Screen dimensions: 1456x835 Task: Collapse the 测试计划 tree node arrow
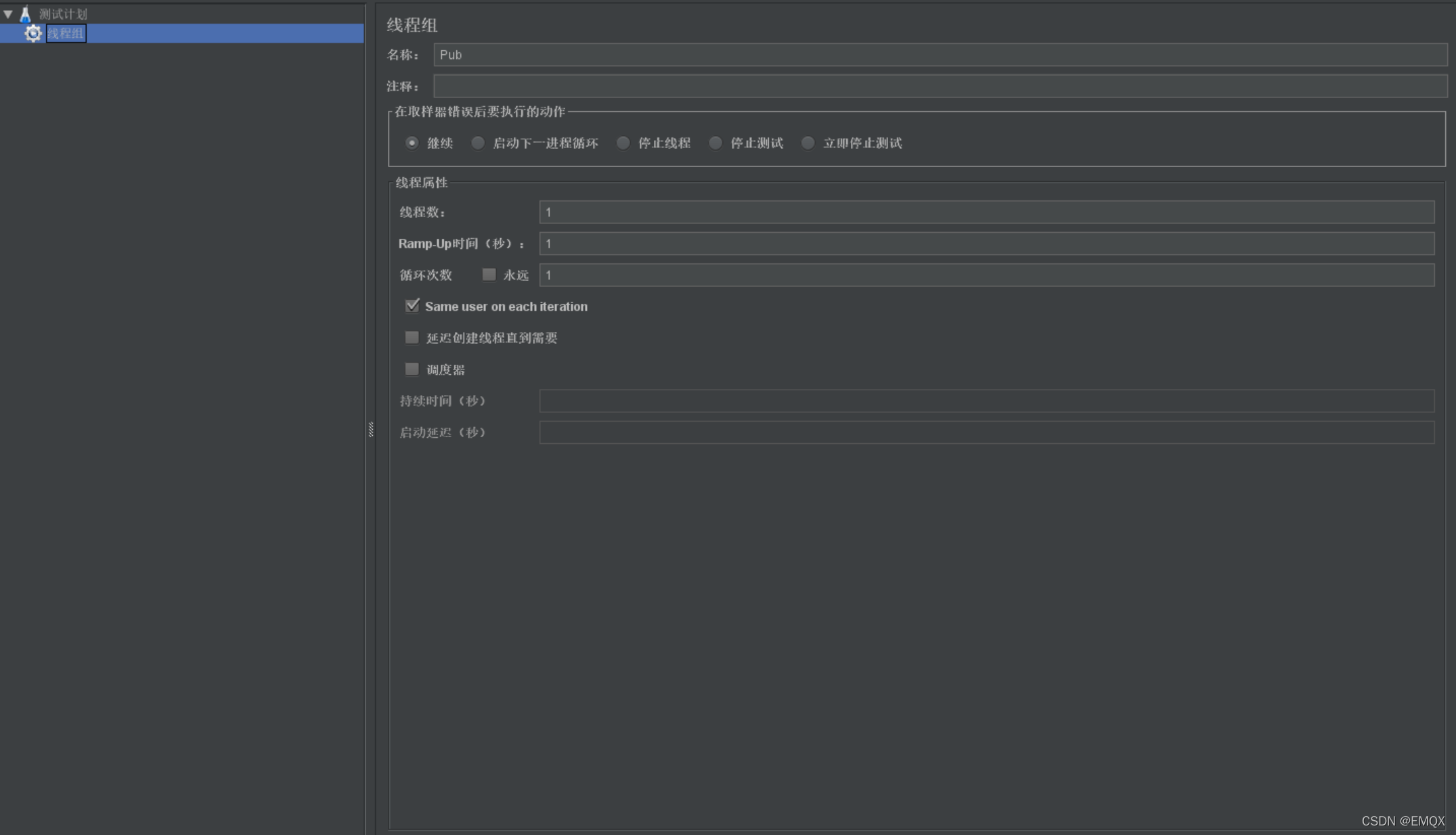[x=8, y=14]
